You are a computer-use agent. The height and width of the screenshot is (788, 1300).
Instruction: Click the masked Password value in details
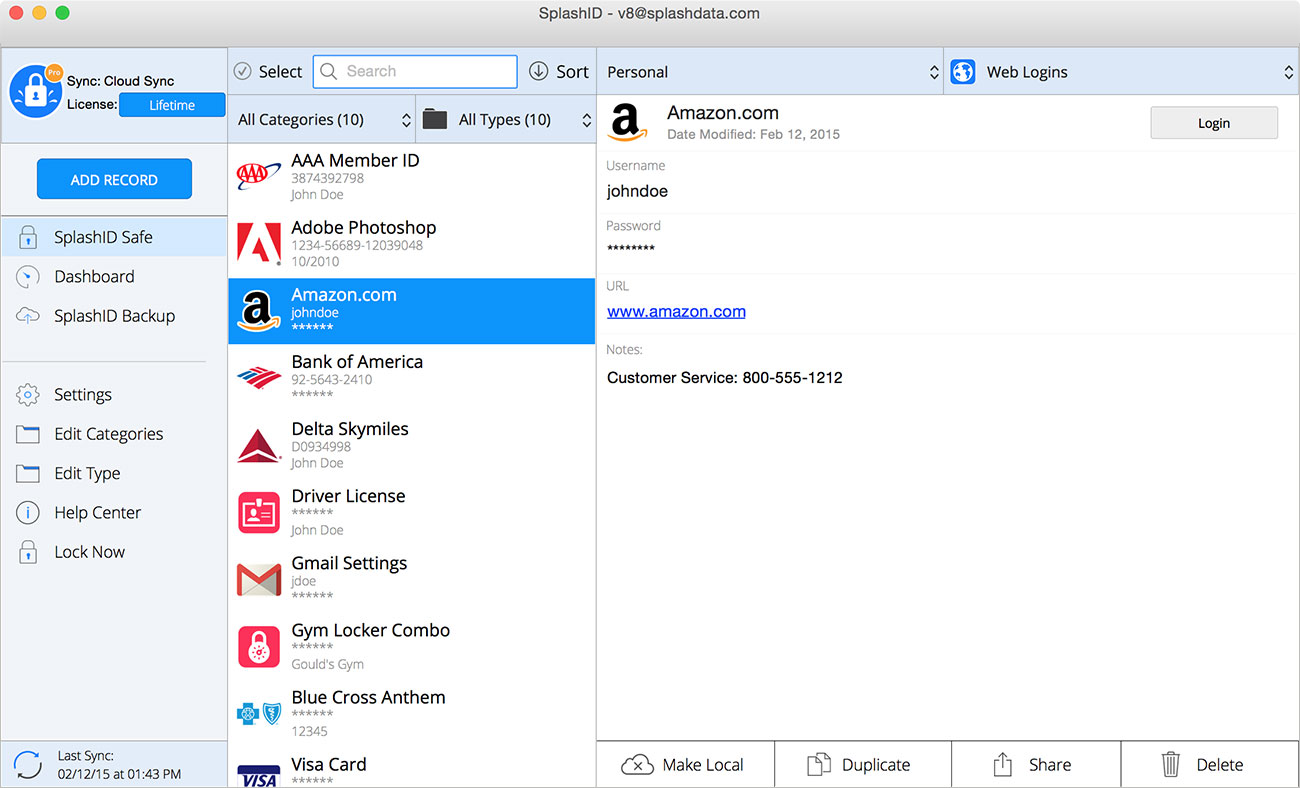tap(631, 249)
